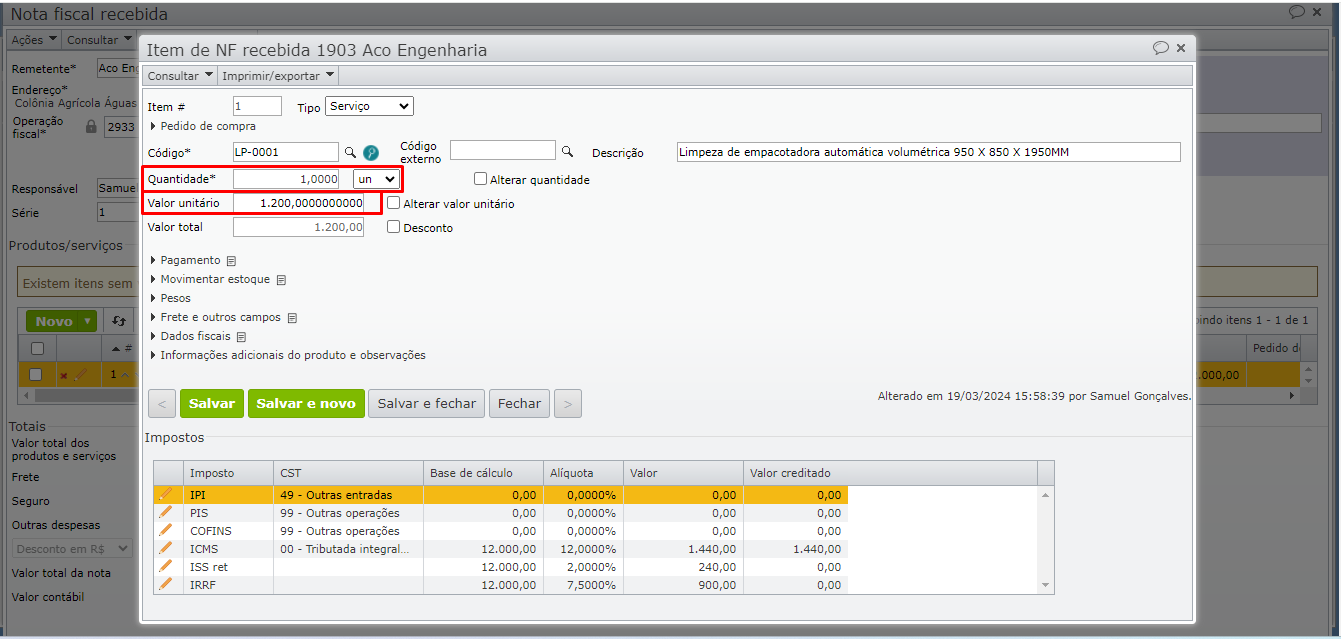This screenshot has height=639, width=1341.
Task: Click Salvar e novo button
Action: pos(306,404)
